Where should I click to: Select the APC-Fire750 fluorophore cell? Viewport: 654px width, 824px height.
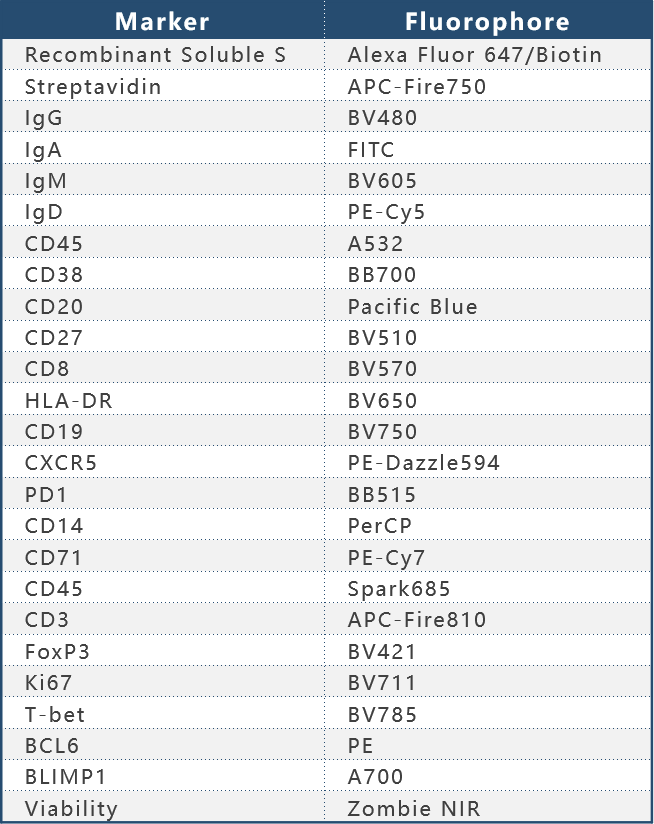coord(417,87)
